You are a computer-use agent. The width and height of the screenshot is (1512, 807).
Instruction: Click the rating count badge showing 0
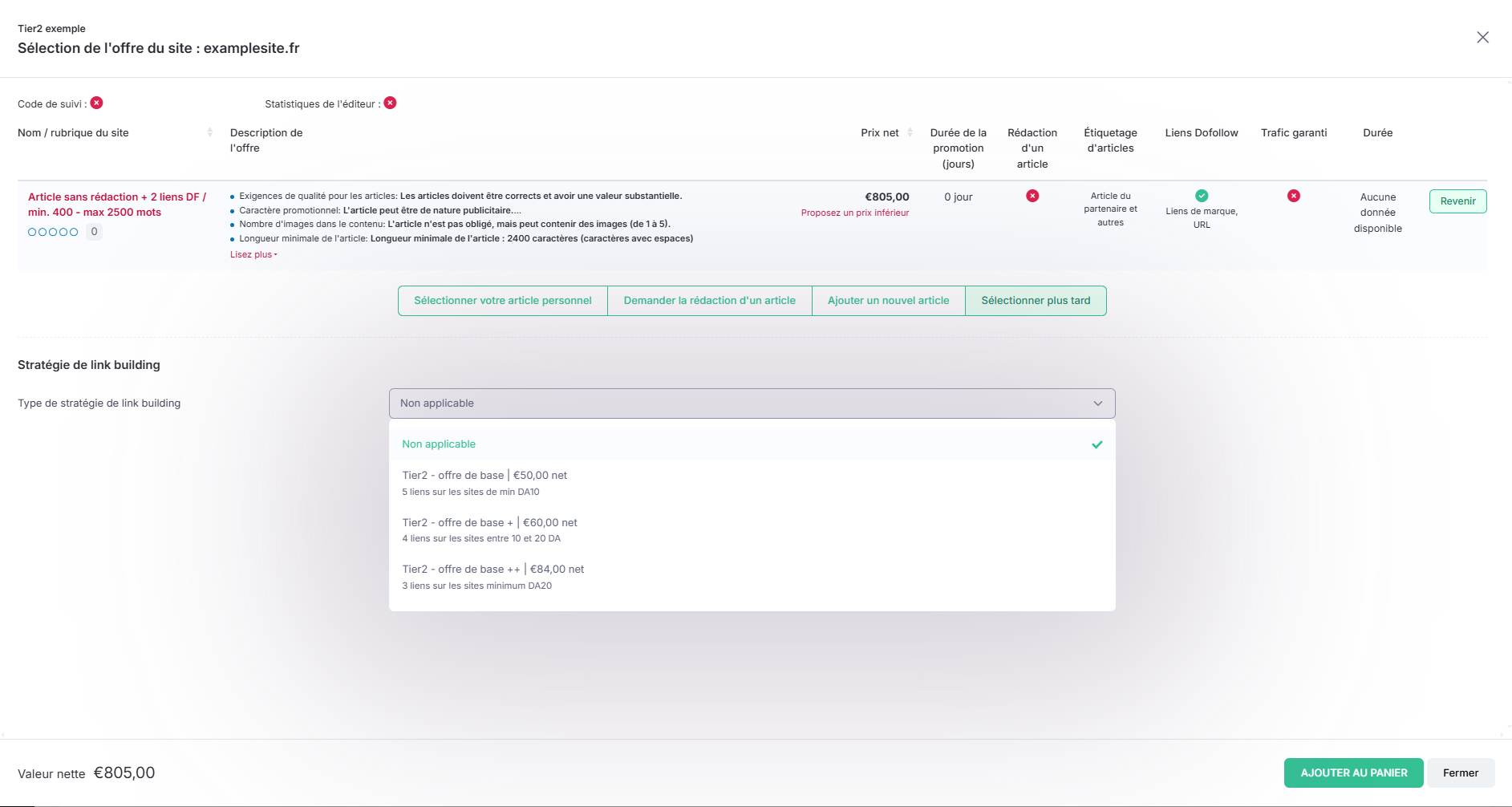pos(94,232)
